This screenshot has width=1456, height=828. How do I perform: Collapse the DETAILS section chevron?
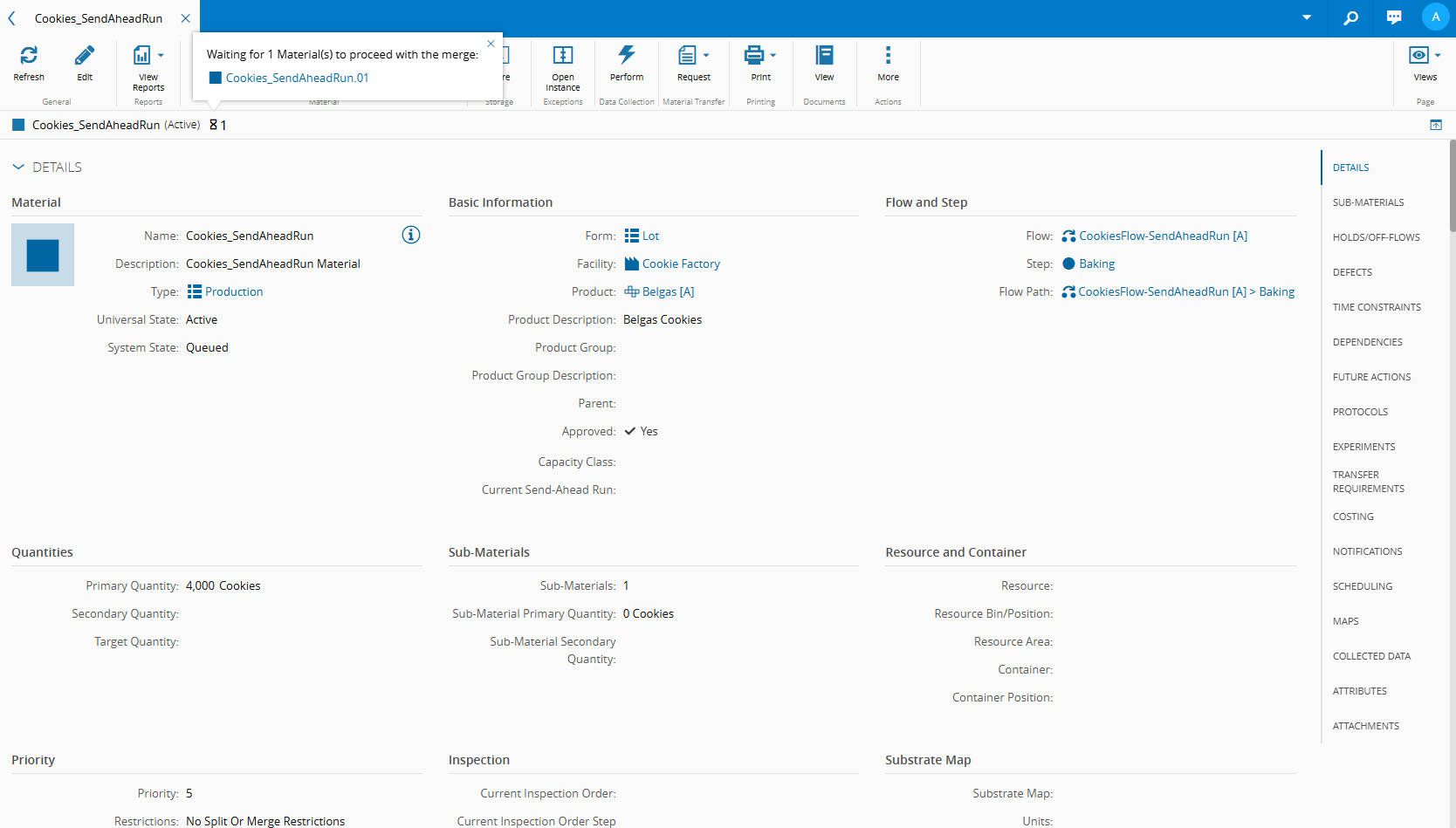point(18,167)
